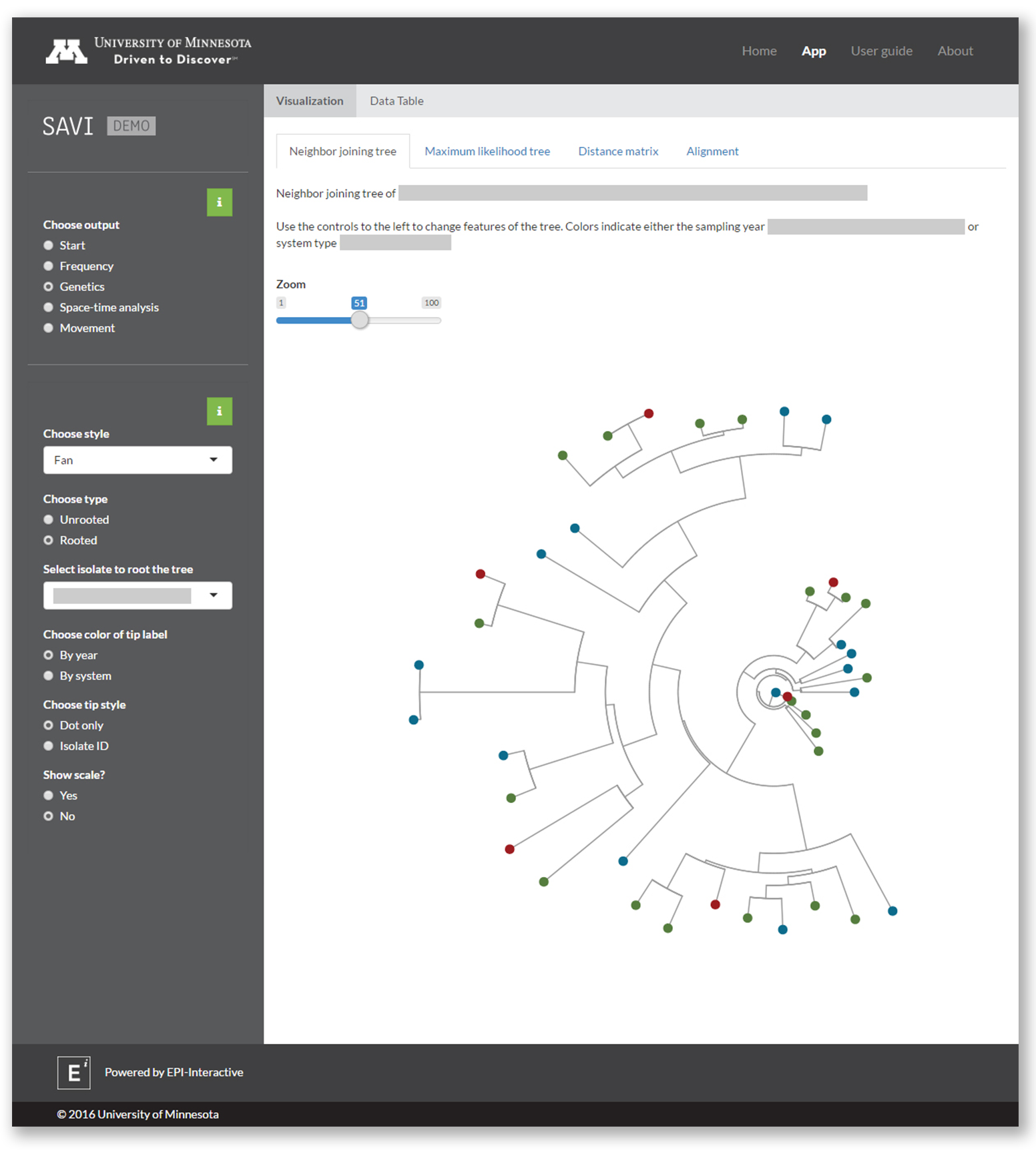Open the About page link
This screenshot has height=1152, width=1036.
[x=955, y=51]
